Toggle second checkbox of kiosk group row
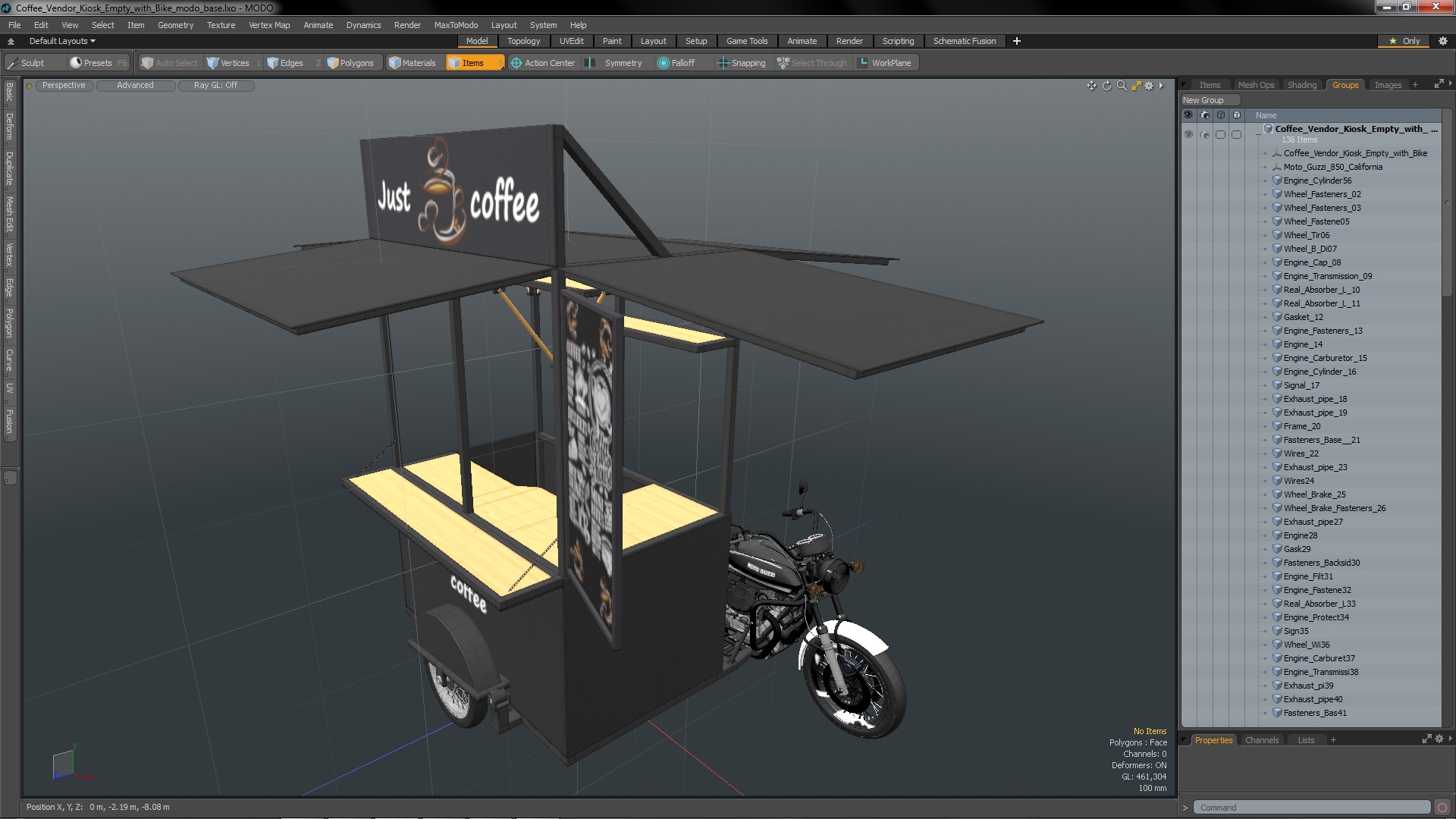The image size is (1456, 819). coord(1236,134)
